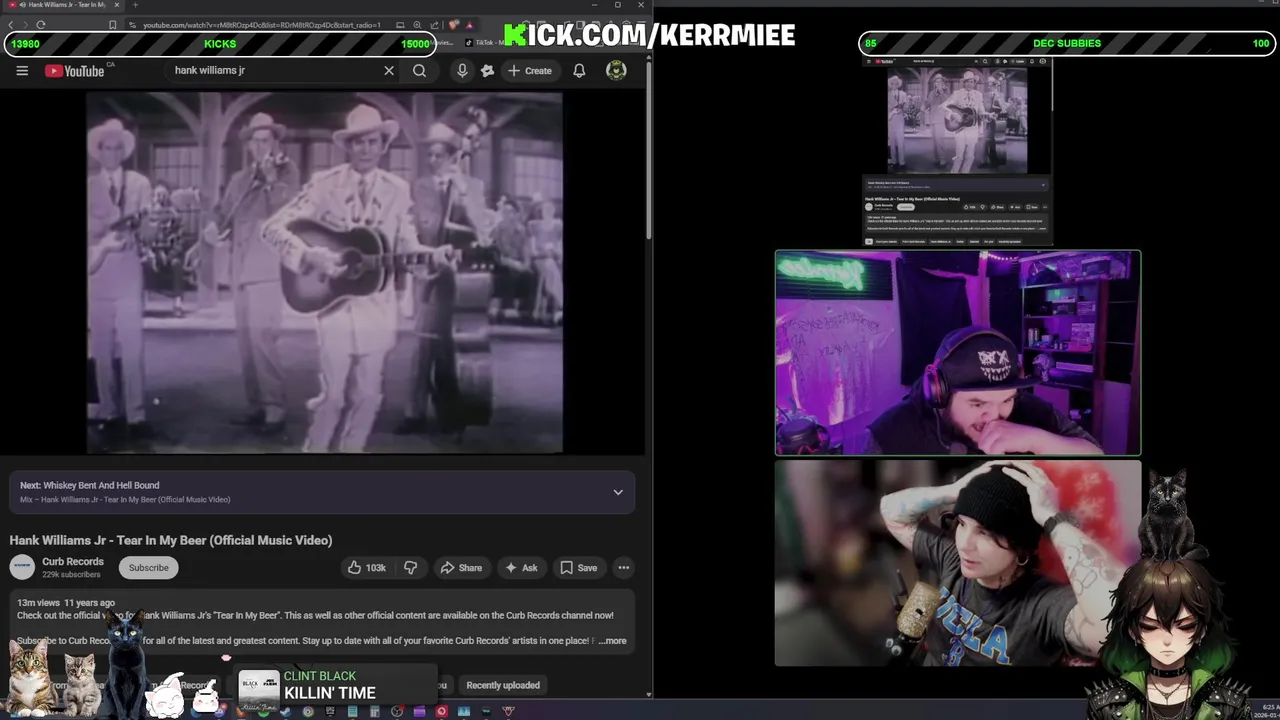Expand the description with ...more
This screenshot has width=1280, height=720.
613,641
